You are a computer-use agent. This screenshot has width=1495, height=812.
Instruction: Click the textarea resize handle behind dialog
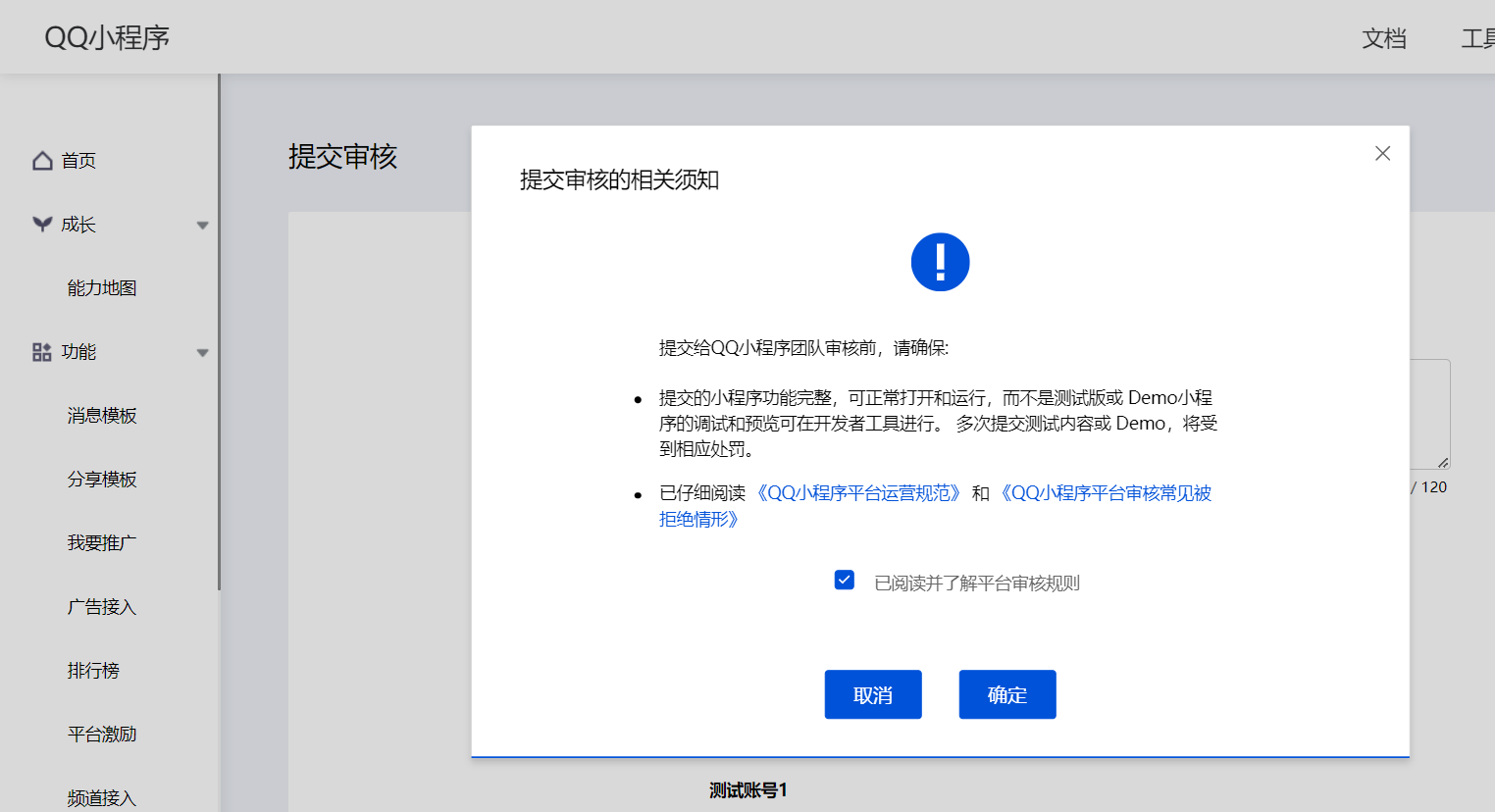point(1443,462)
